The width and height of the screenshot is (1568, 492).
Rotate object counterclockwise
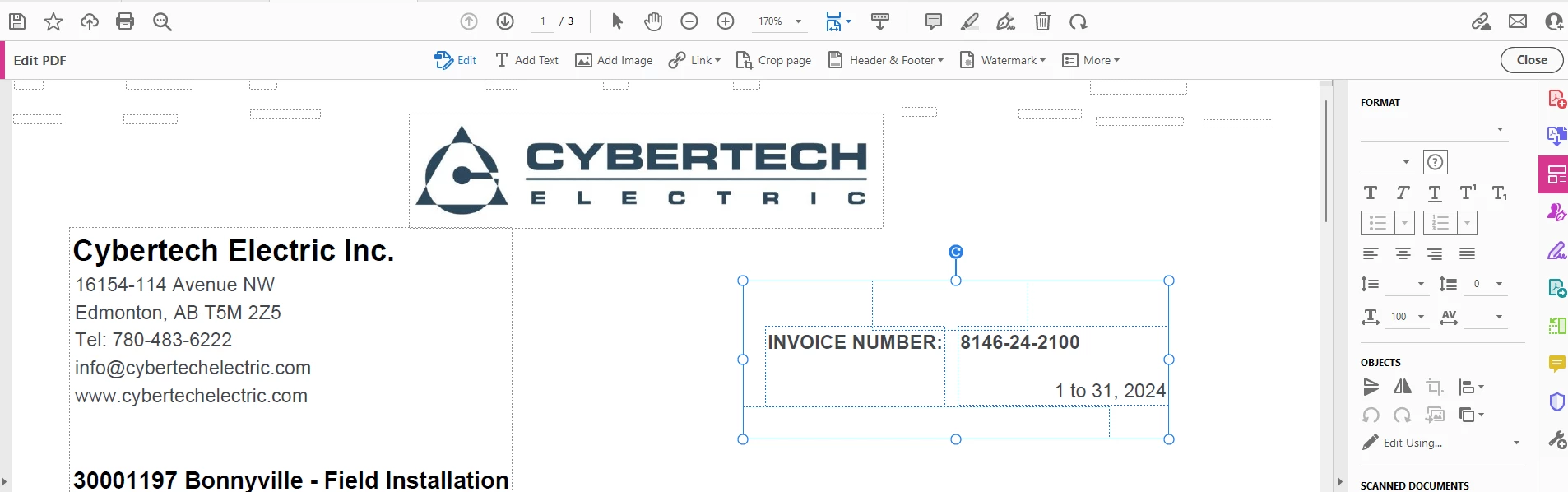1371,415
